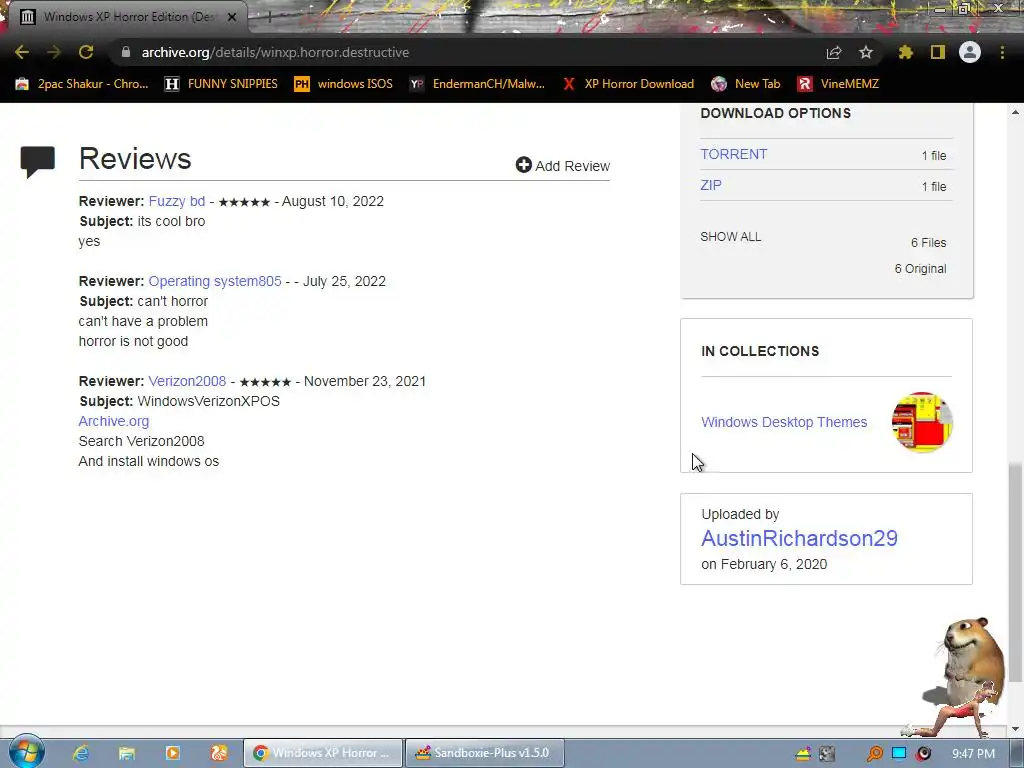1024x768 pixels.
Task: Download the ZIP option
Action: tap(711, 185)
